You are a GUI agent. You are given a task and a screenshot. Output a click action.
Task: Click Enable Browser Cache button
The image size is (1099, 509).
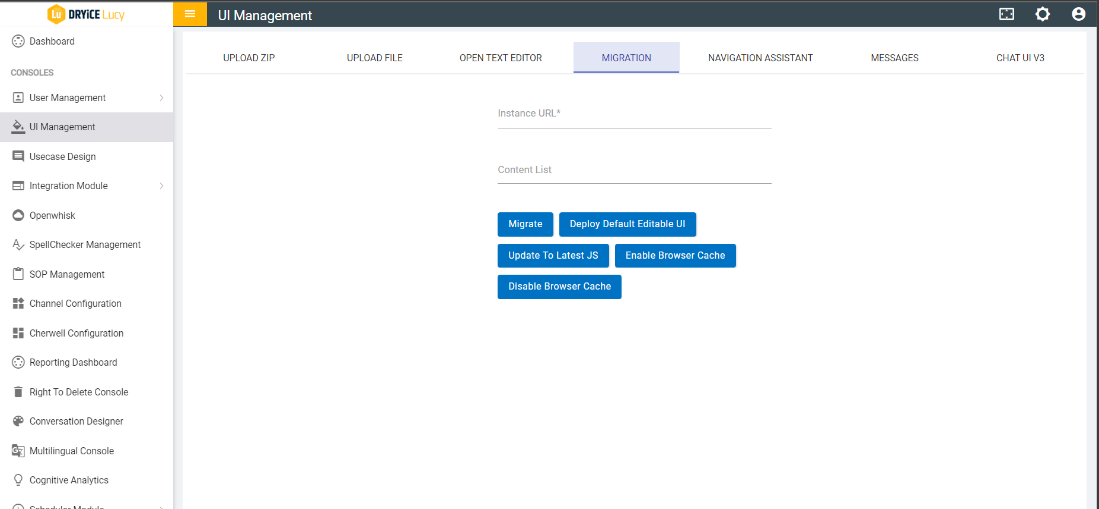coord(675,255)
